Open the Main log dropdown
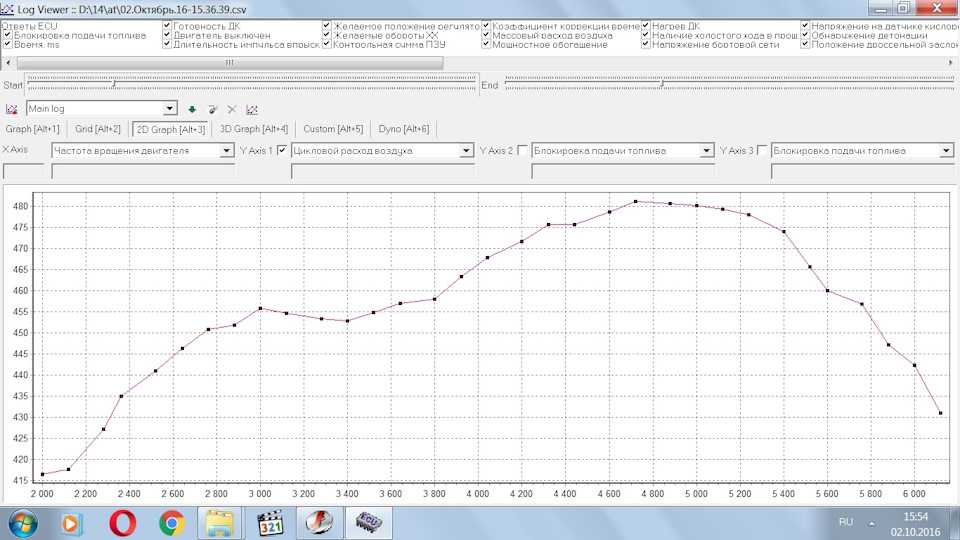Image resolution: width=960 pixels, height=540 pixels. [170, 108]
